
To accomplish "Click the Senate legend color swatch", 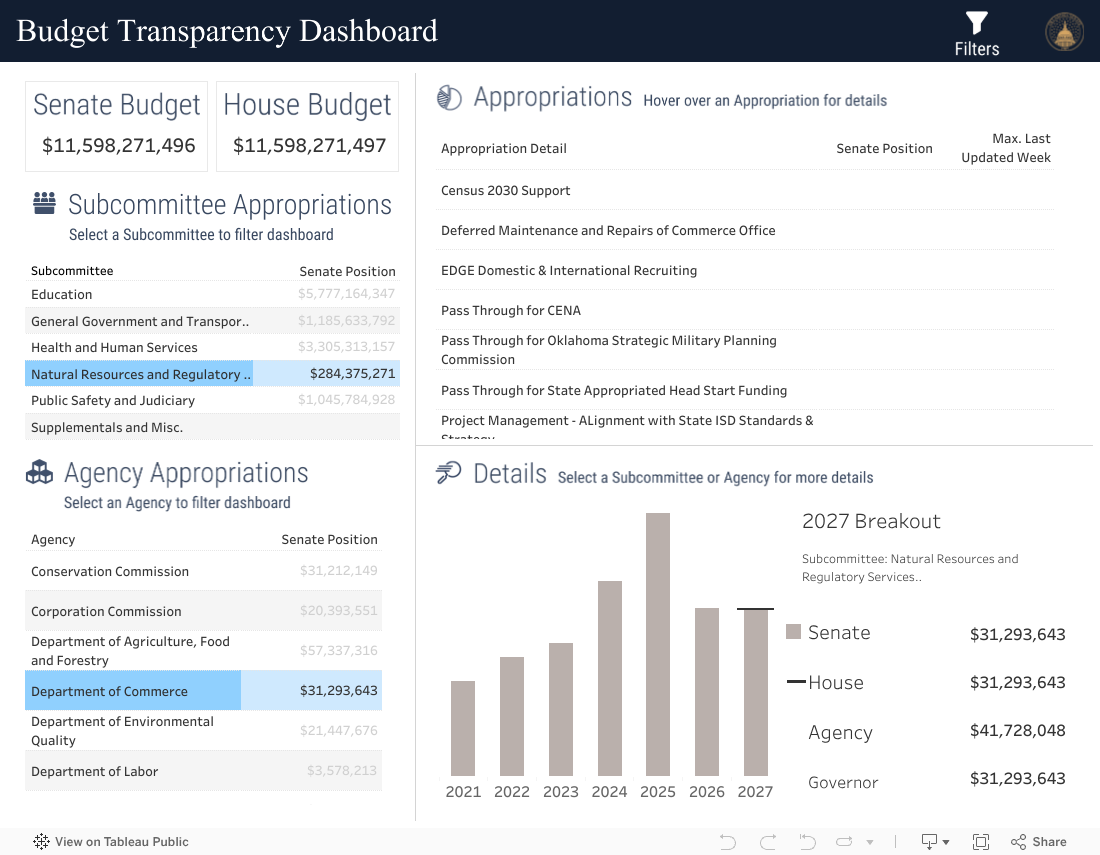I will coord(794,632).
